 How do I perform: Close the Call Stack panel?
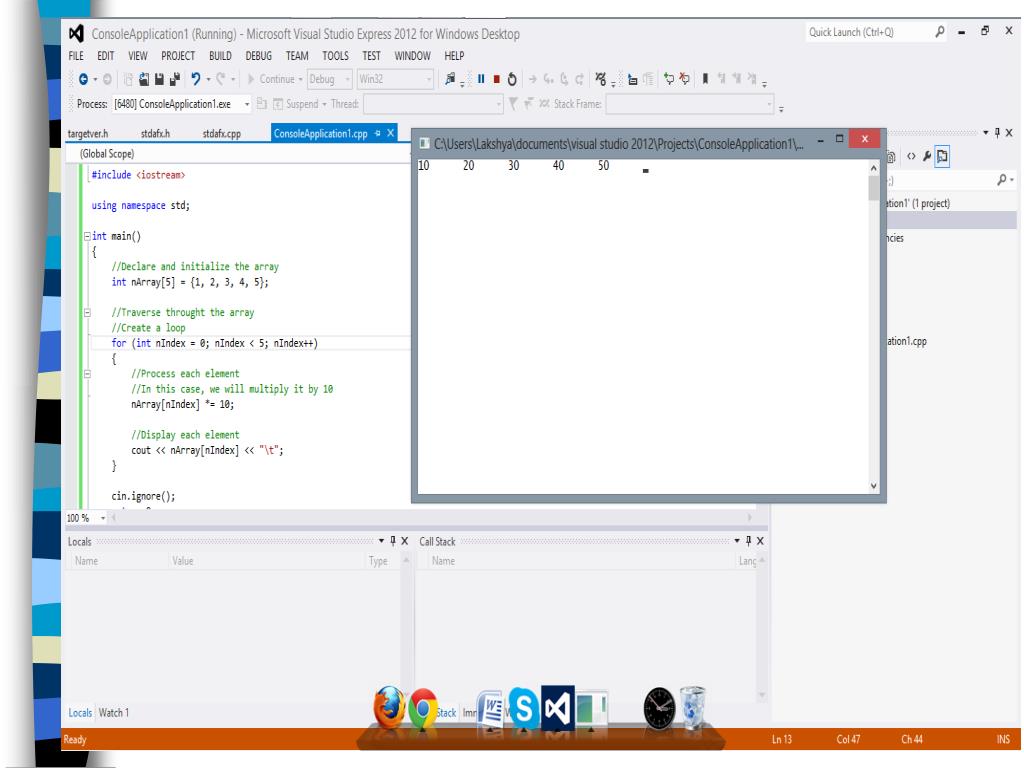(760, 541)
